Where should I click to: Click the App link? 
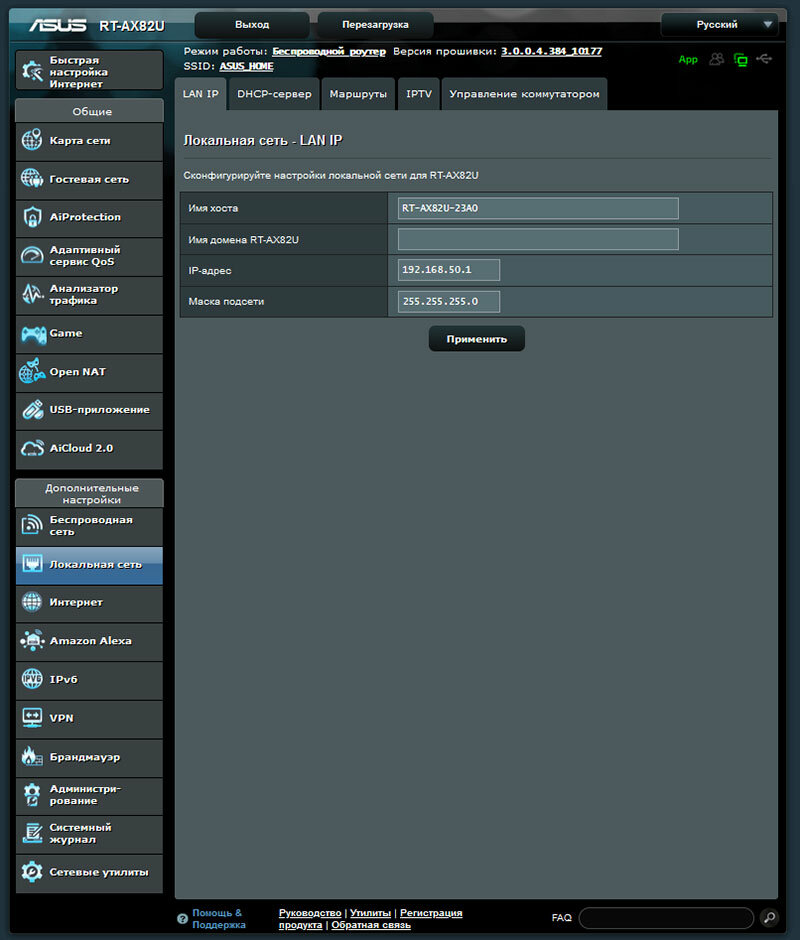pos(688,59)
